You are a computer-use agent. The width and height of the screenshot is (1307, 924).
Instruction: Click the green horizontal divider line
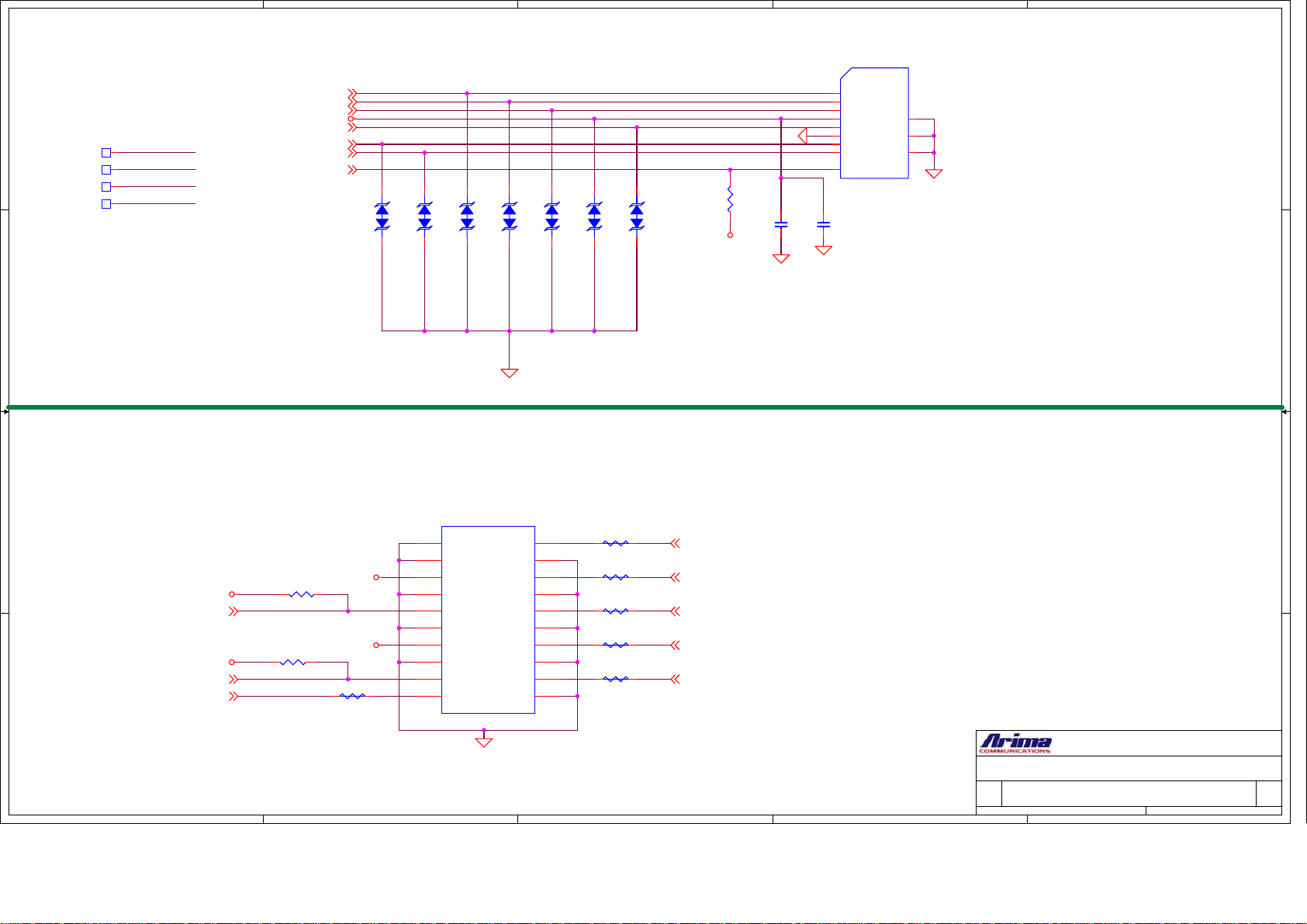coord(644,407)
